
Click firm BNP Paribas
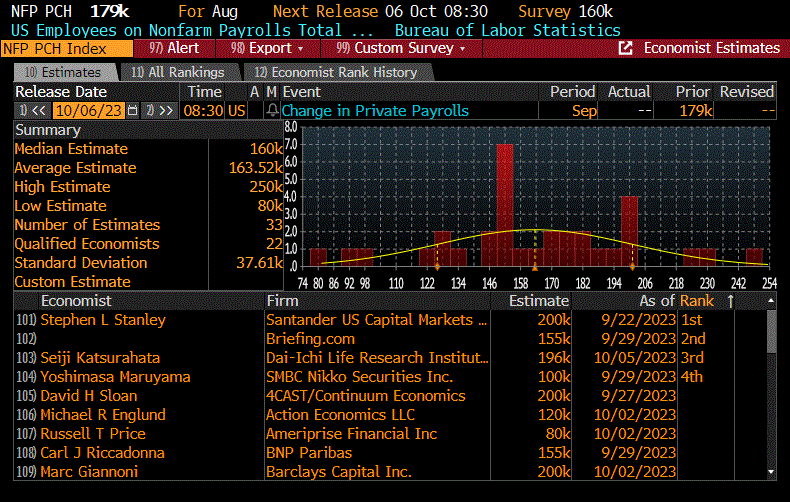(309, 453)
